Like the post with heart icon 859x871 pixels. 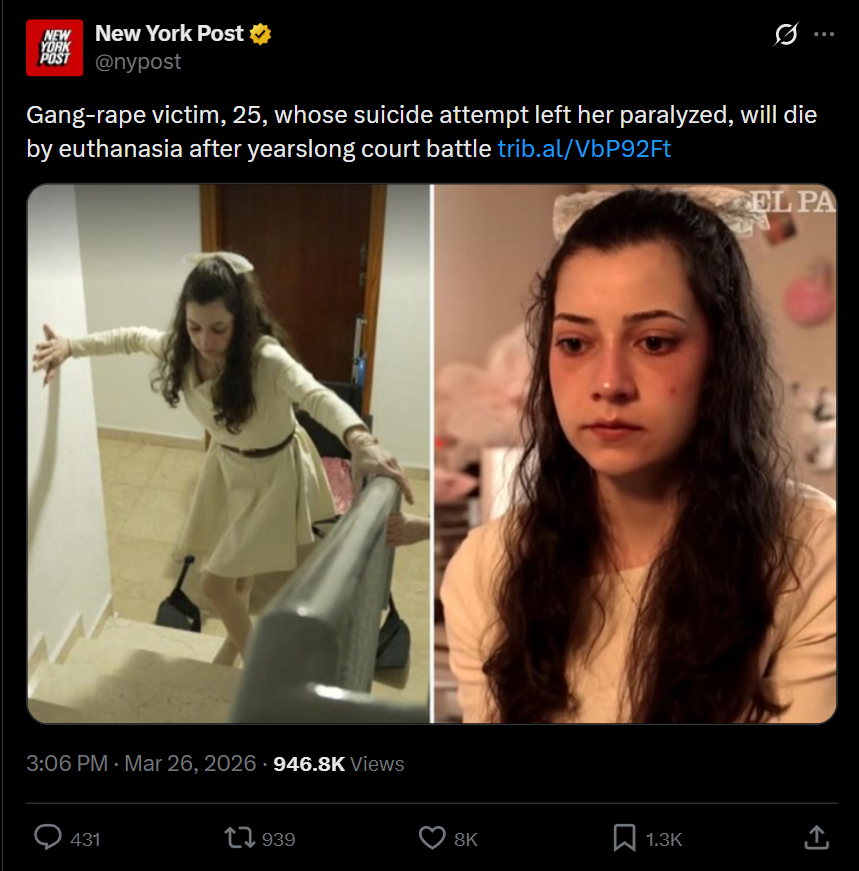pyautogui.click(x=432, y=838)
